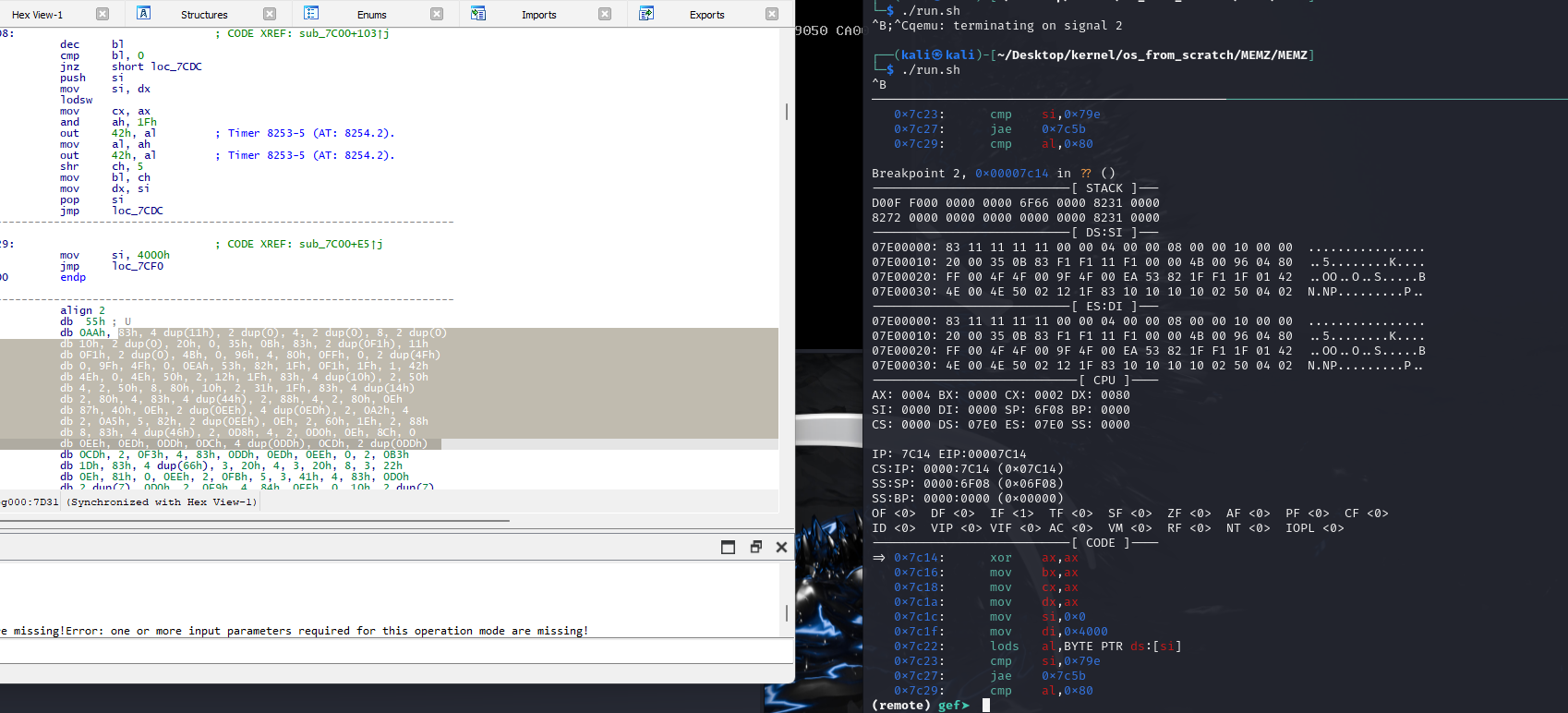The image size is (1568, 713).
Task: Click the Imports tab icon
Action: coord(478,13)
